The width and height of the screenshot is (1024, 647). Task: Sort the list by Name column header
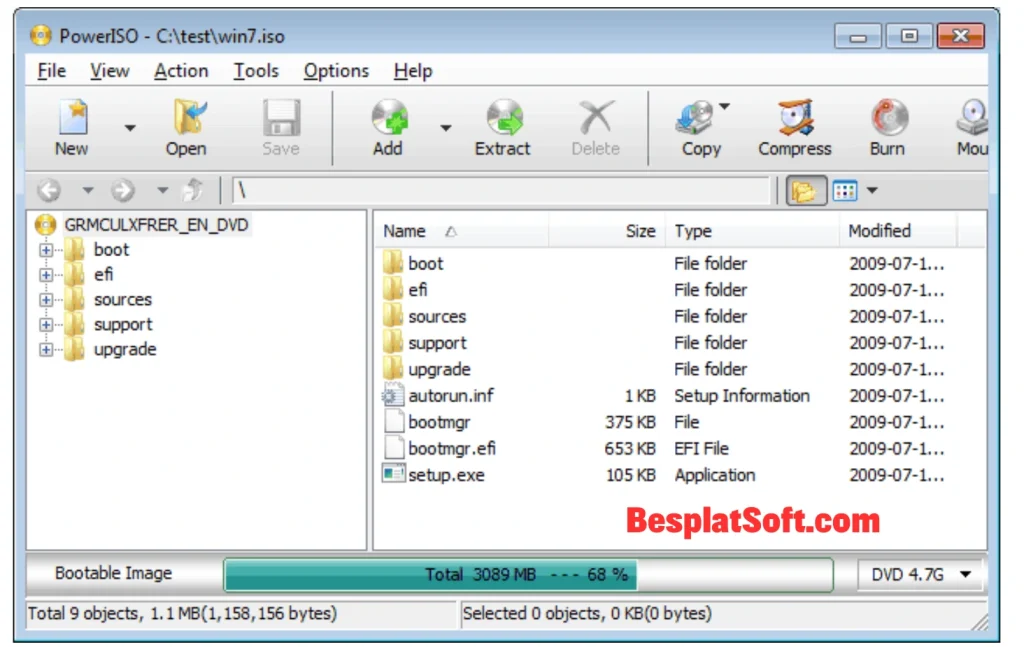[x=405, y=231]
